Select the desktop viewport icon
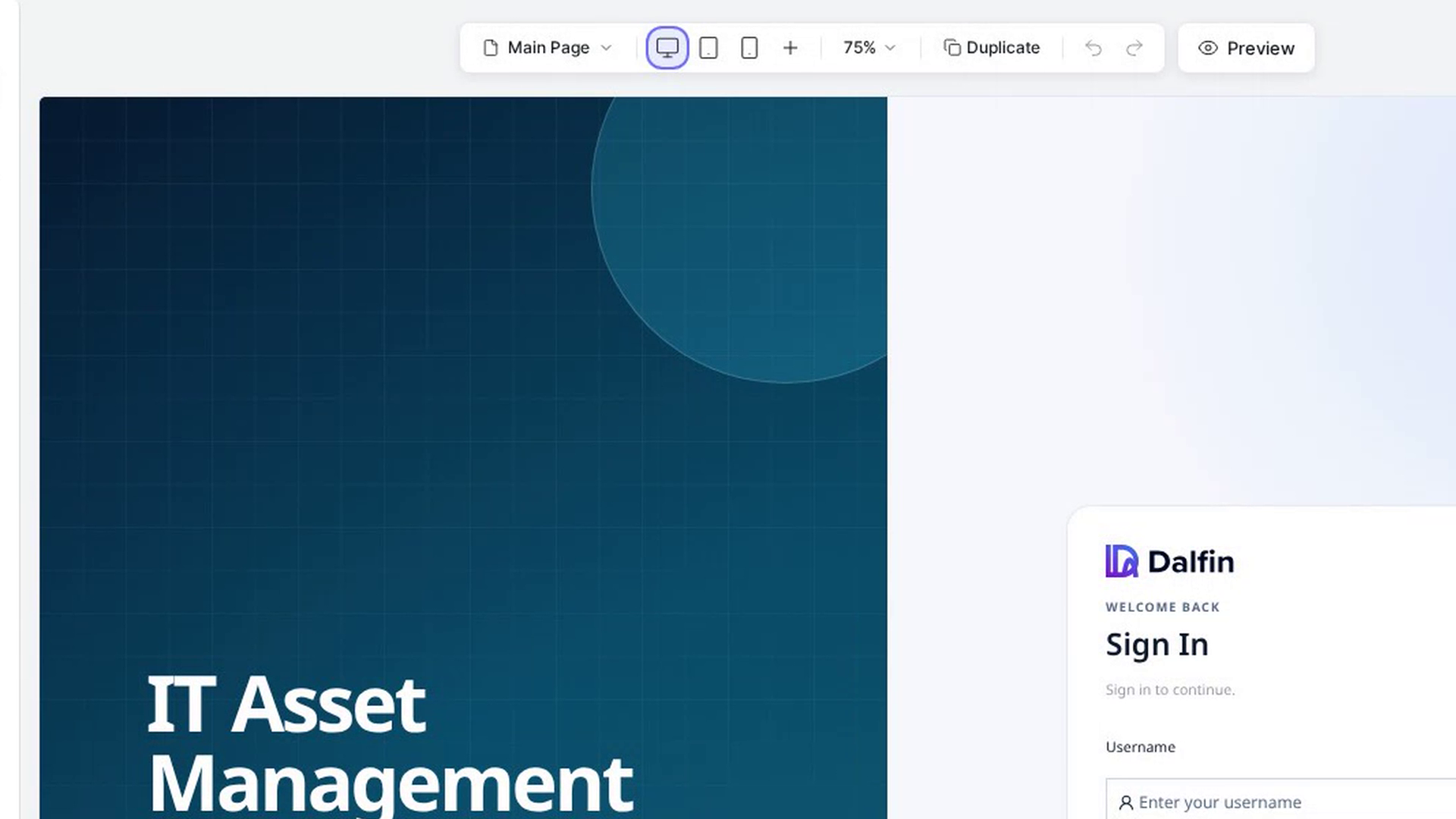This screenshot has height=819, width=1456. click(x=667, y=48)
